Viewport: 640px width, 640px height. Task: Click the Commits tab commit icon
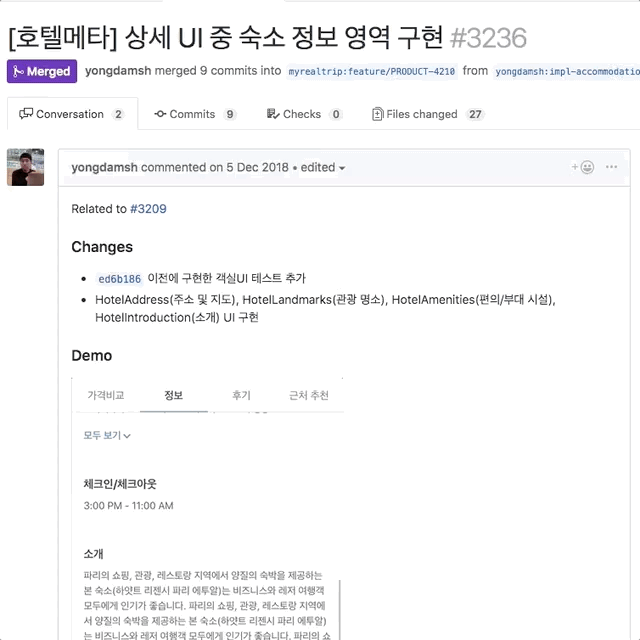160,114
